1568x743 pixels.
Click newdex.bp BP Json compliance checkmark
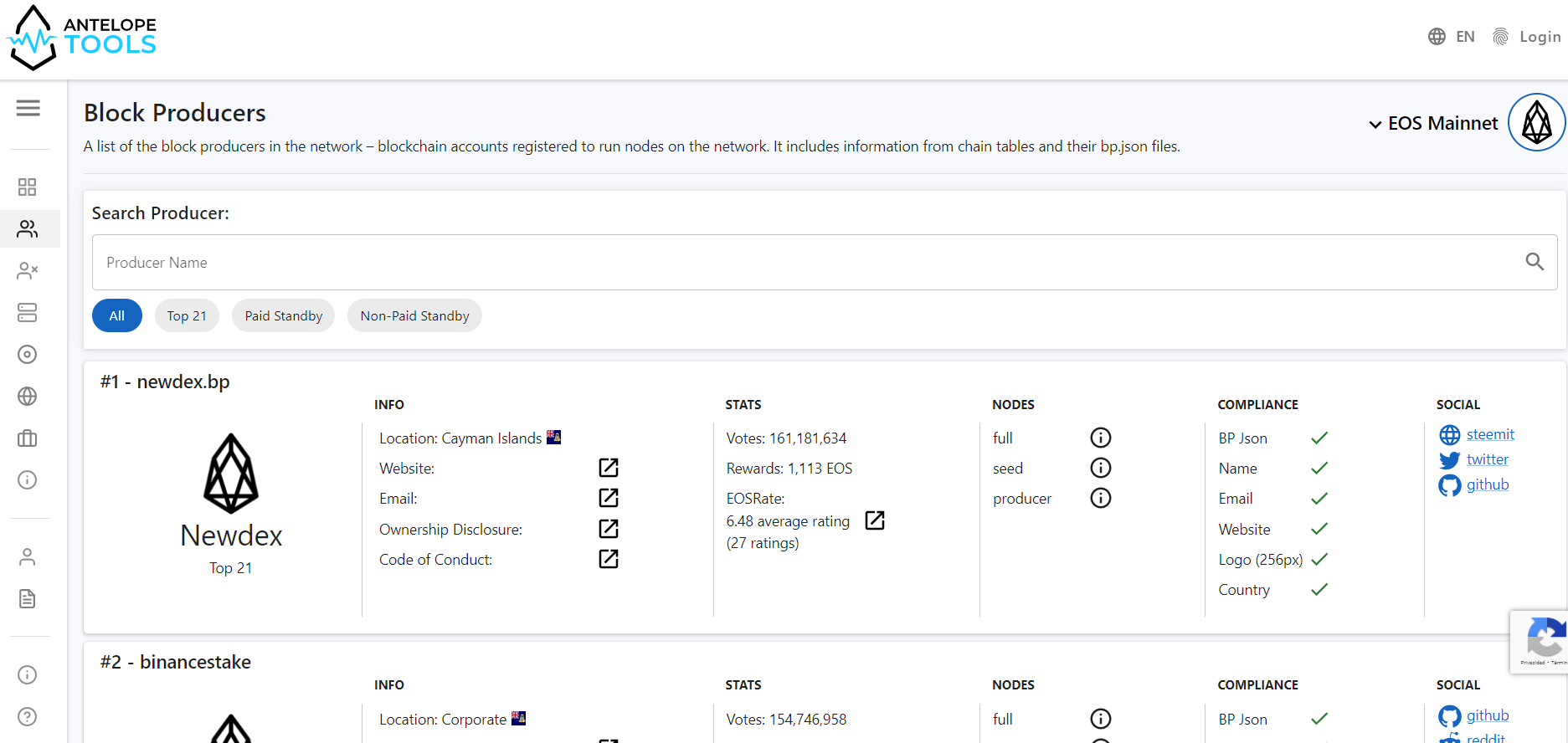click(x=1319, y=438)
